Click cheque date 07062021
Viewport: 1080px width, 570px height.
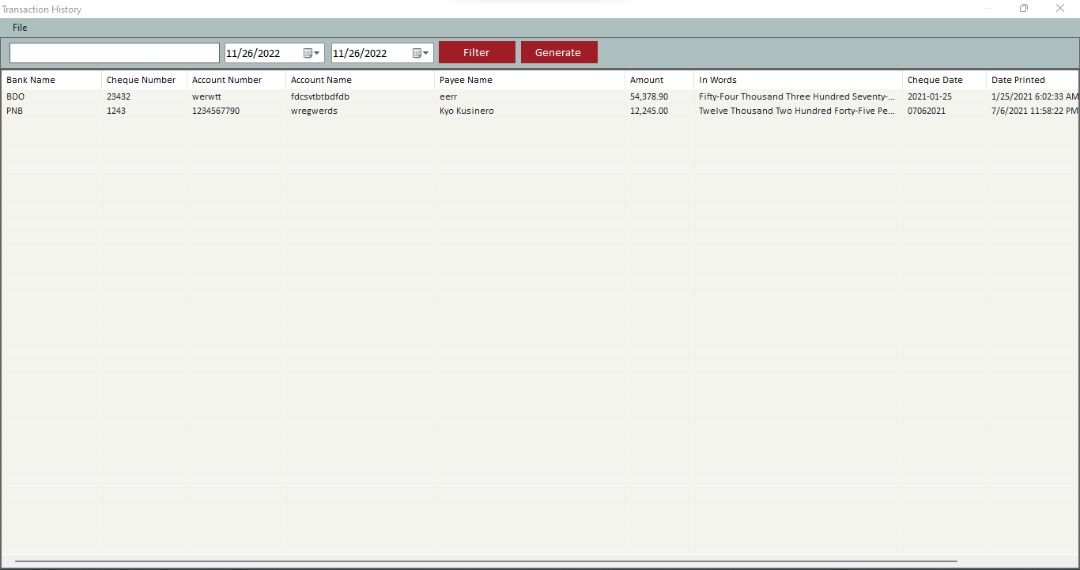[926, 111]
